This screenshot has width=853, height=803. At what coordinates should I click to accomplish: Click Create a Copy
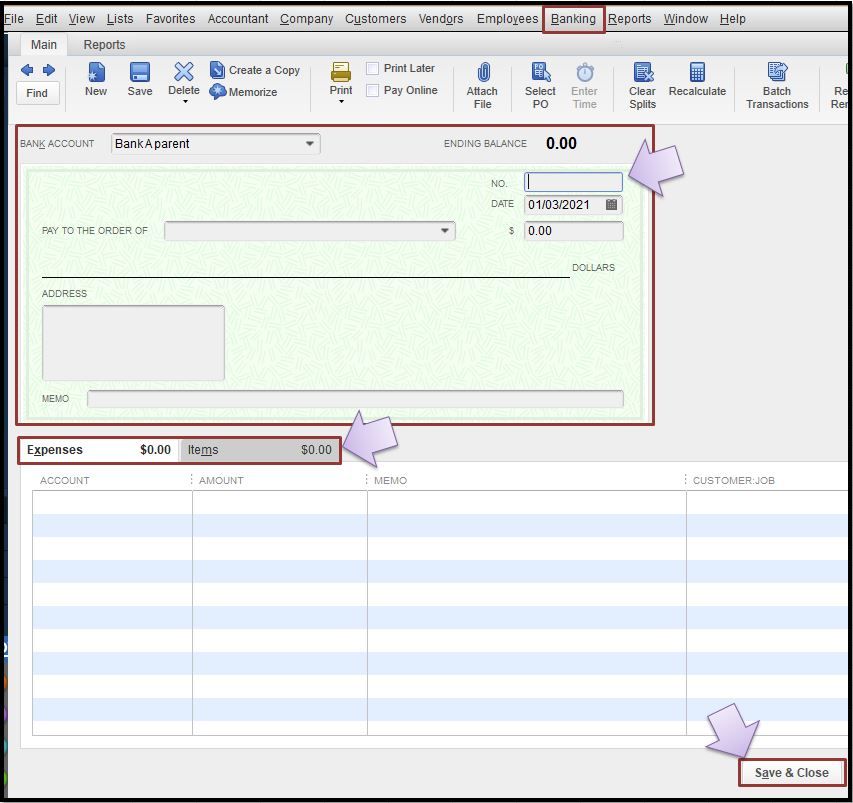(x=255, y=70)
